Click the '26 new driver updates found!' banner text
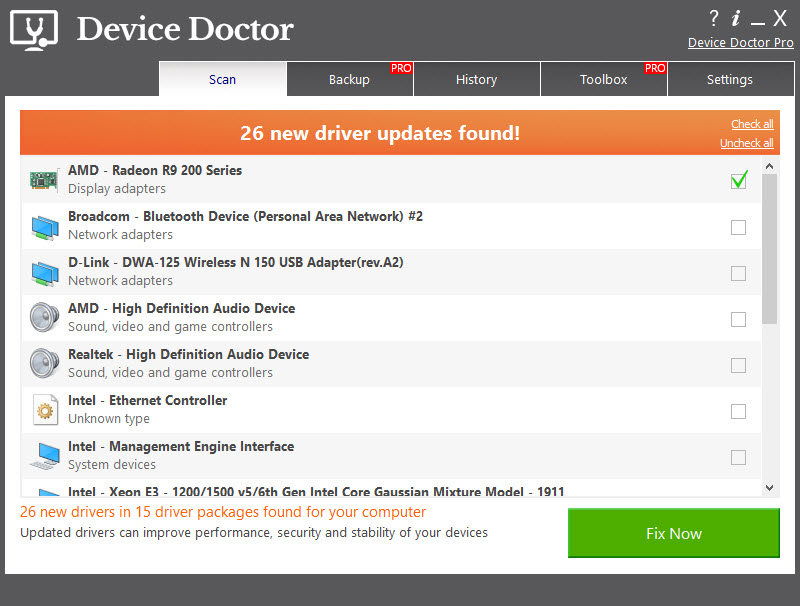This screenshot has width=800, height=606. coord(380,133)
